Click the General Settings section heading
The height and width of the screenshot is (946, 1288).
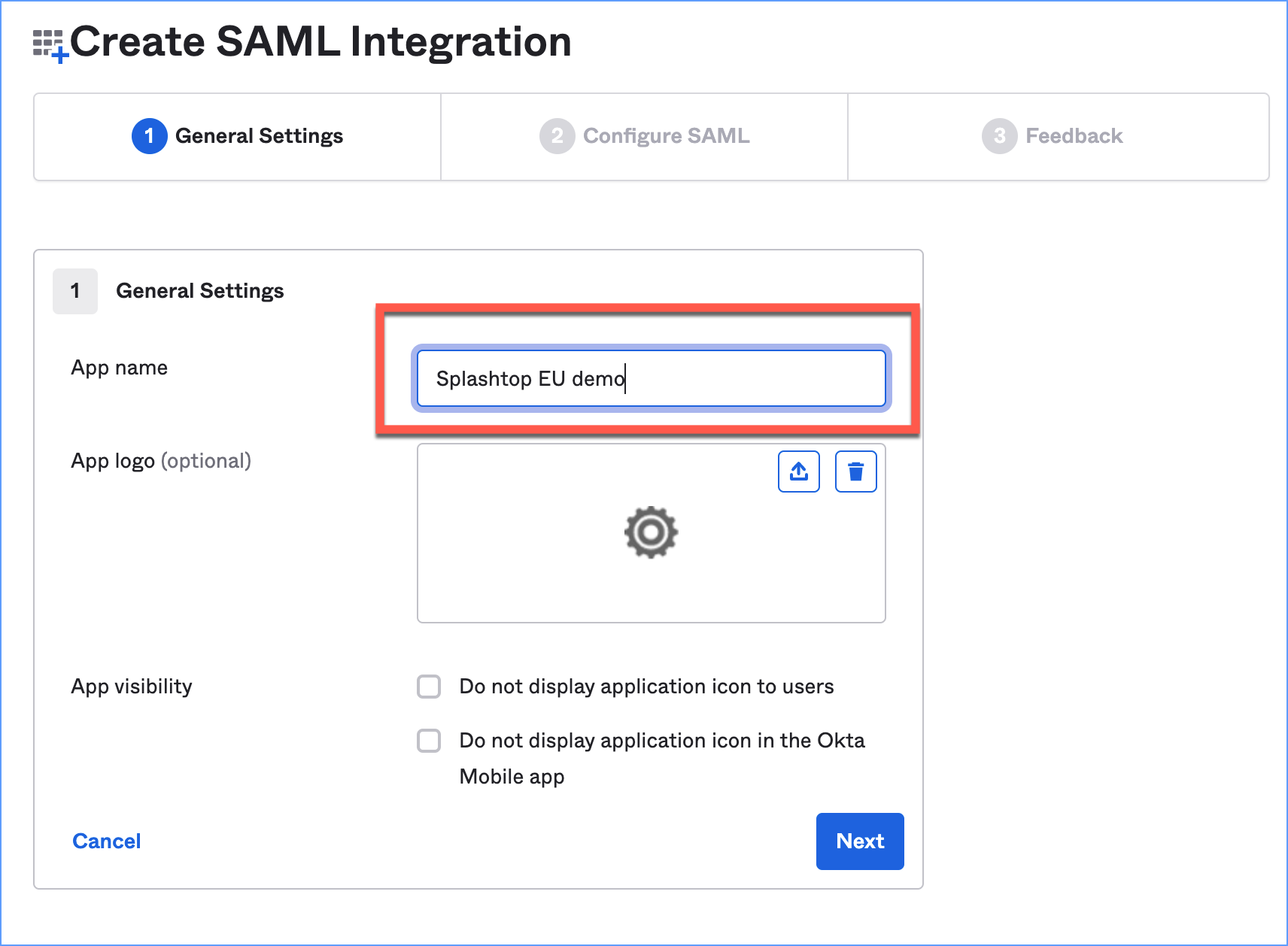click(x=200, y=291)
